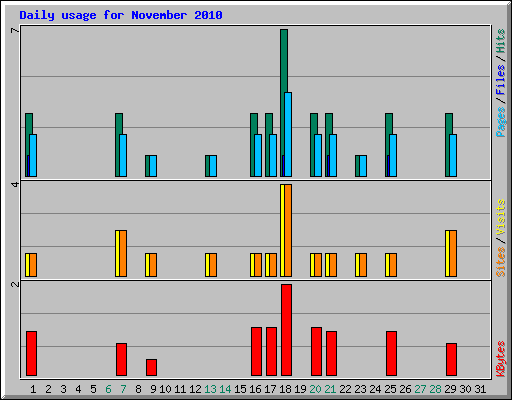Select the orange Sites bar for day 23

click(x=363, y=265)
